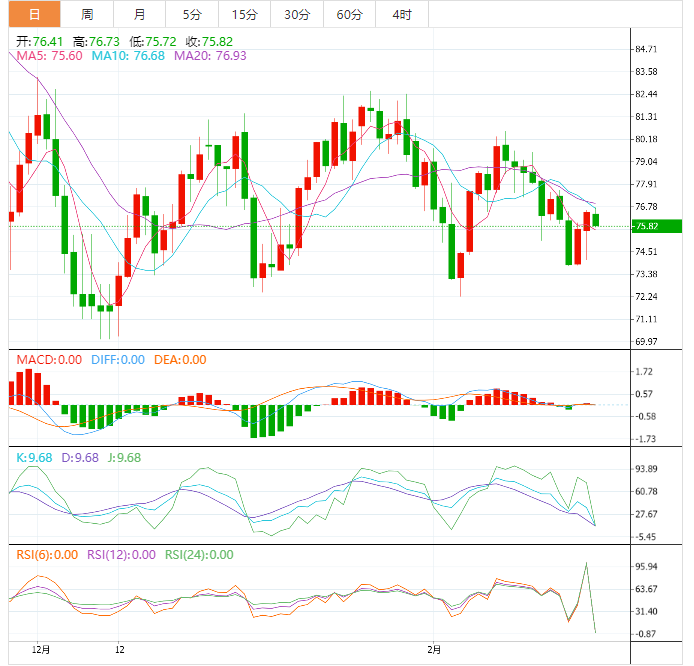694x666 pixels.
Task: Select the 15分 interval tab
Action: click(x=243, y=14)
